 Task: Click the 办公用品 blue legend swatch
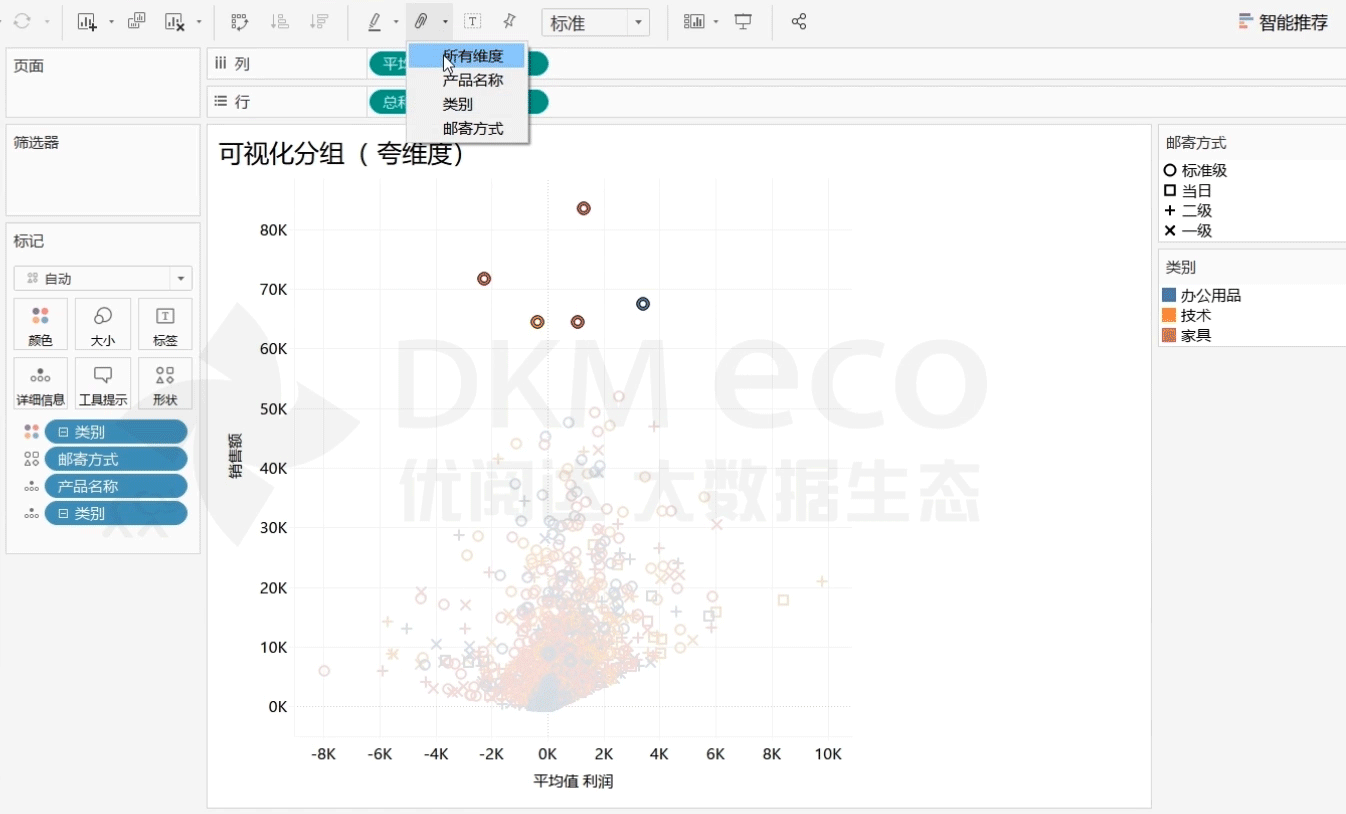click(x=1169, y=296)
